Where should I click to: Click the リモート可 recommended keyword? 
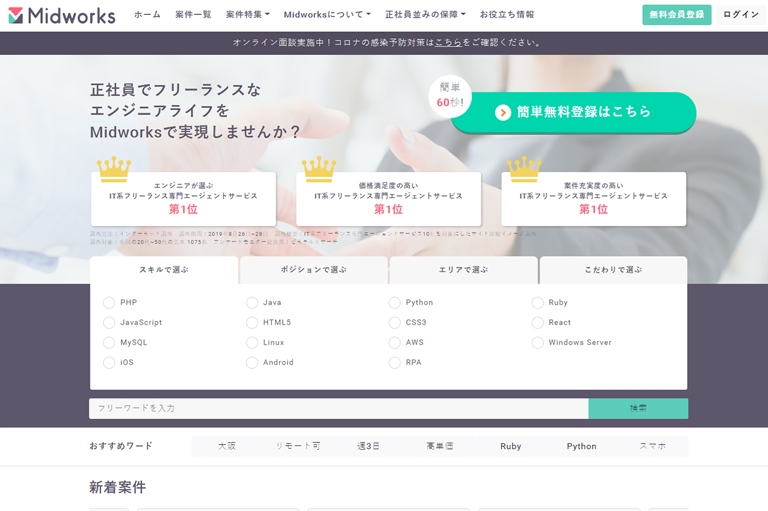point(298,446)
